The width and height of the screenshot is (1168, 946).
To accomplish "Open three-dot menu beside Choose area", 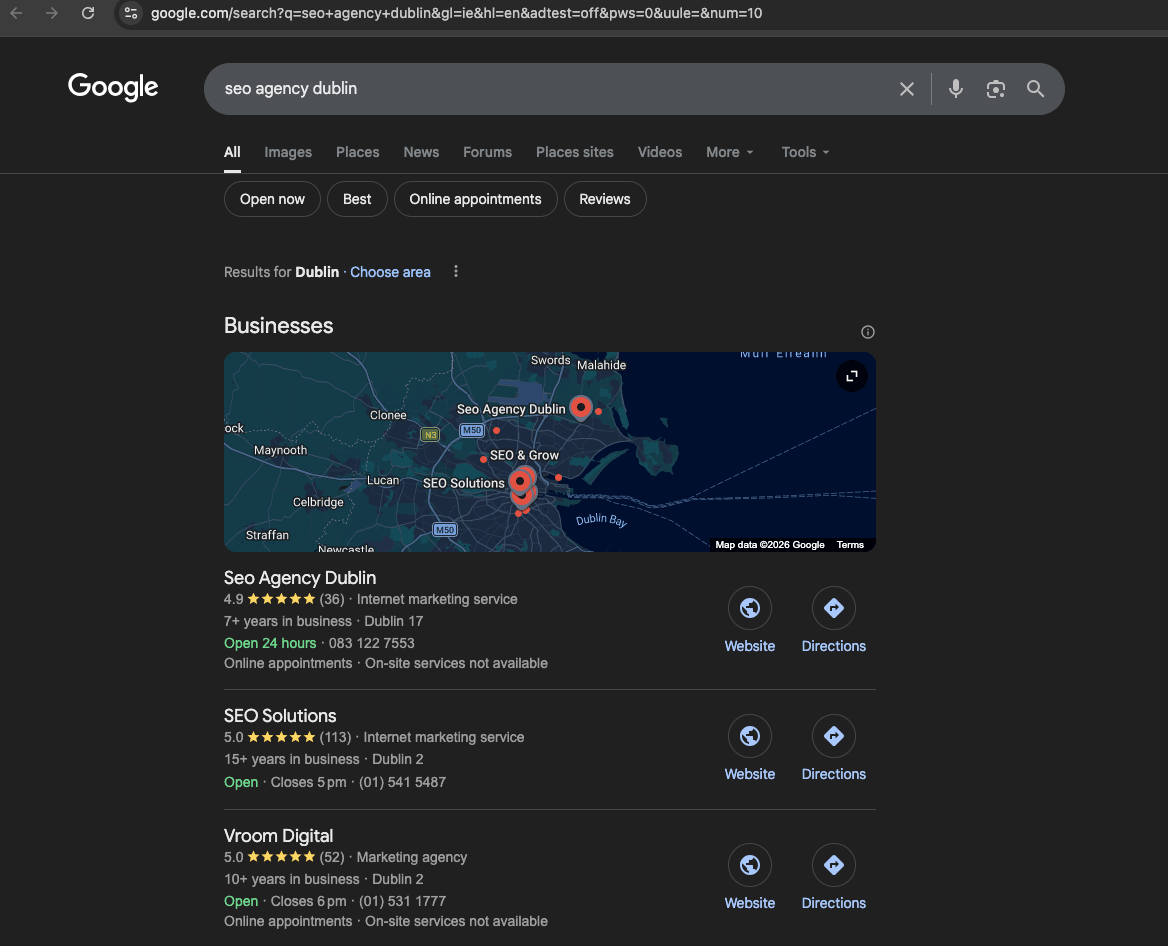I will (x=456, y=272).
